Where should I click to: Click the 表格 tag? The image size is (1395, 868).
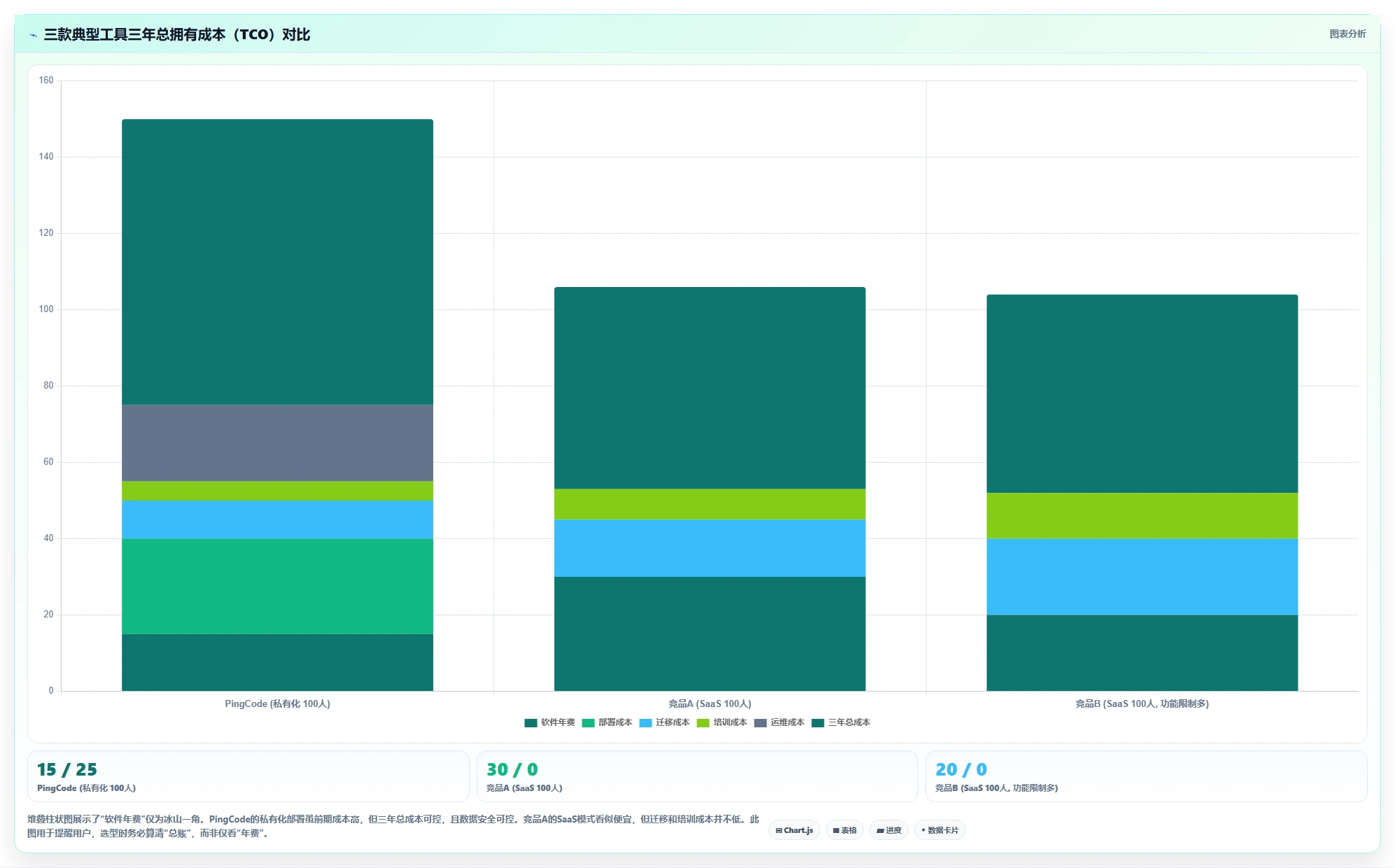click(845, 830)
